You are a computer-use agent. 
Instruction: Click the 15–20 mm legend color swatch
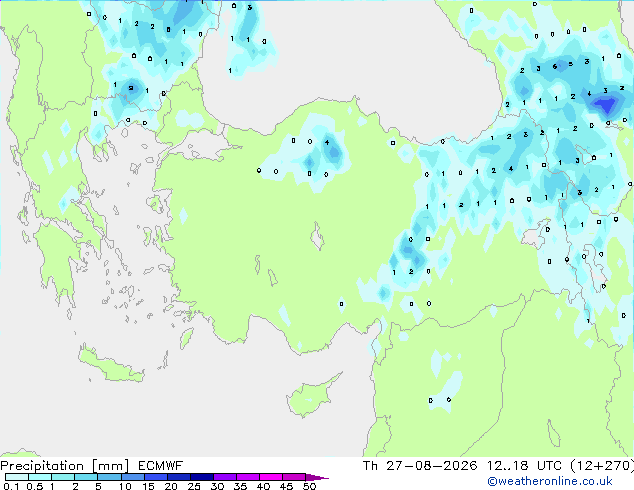point(156,477)
